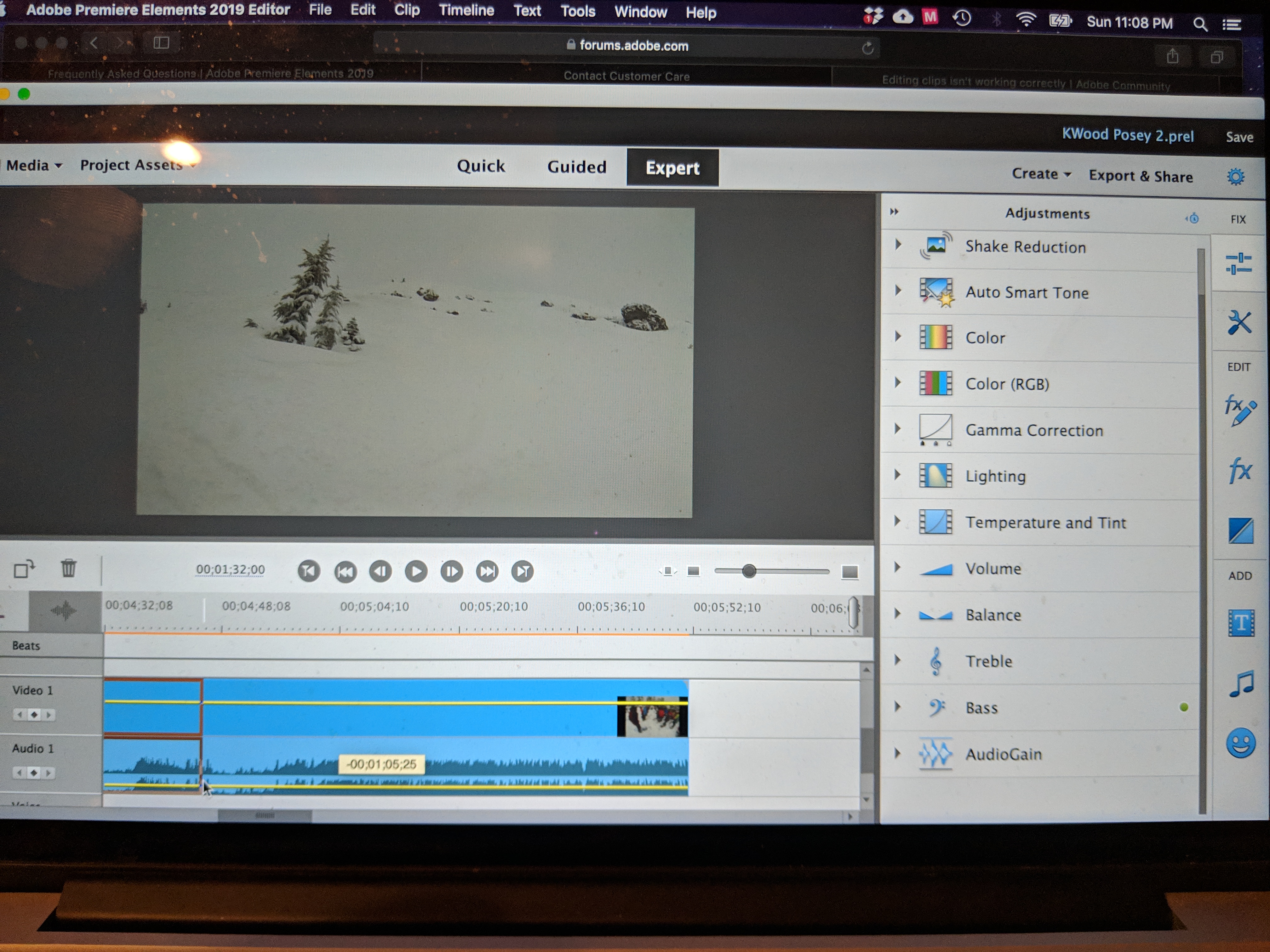1270x952 pixels.
Task: Open the Tools menu
Action: click(x=578, y=11)
